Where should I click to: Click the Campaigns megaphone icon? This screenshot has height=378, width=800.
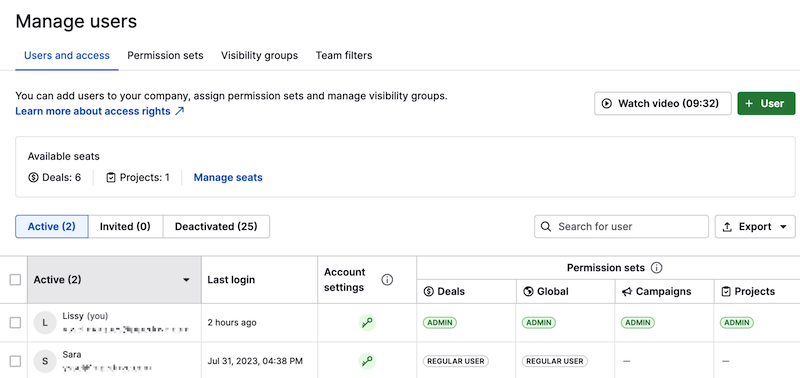click(x=627, y=292)
